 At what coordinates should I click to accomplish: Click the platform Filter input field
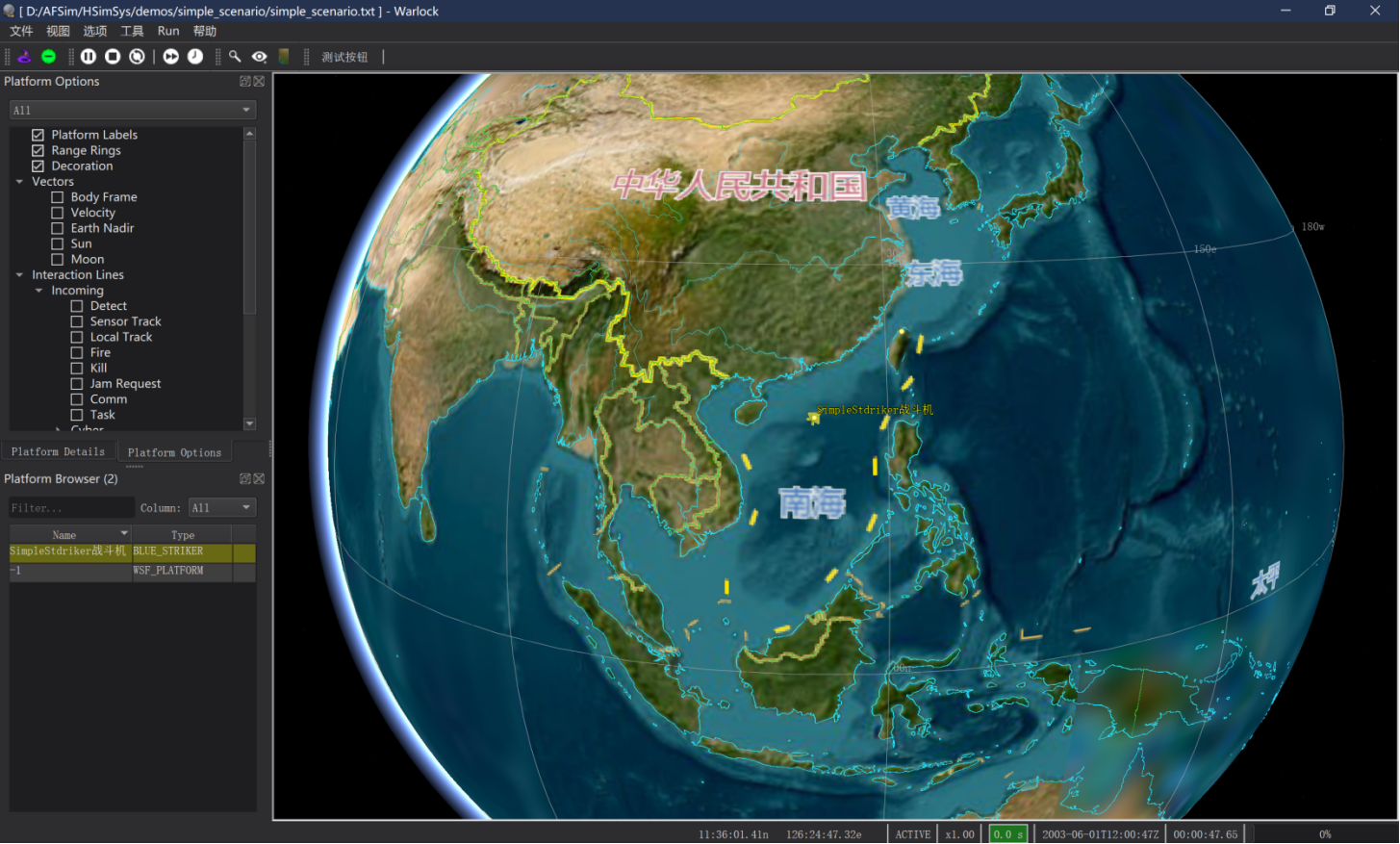pyautogui.click(x=70, y=507)
